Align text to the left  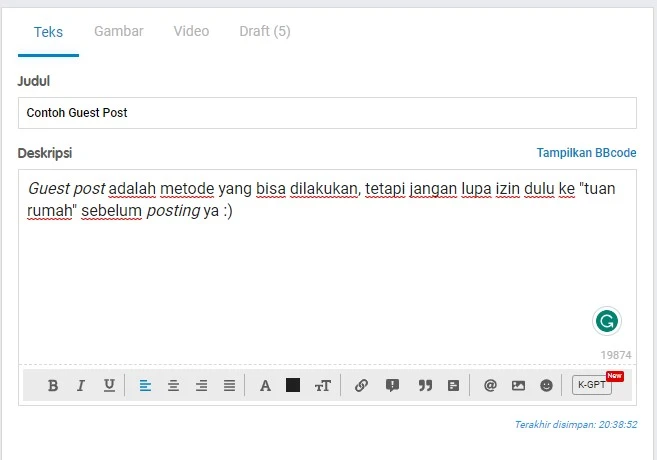pos(145,385)
